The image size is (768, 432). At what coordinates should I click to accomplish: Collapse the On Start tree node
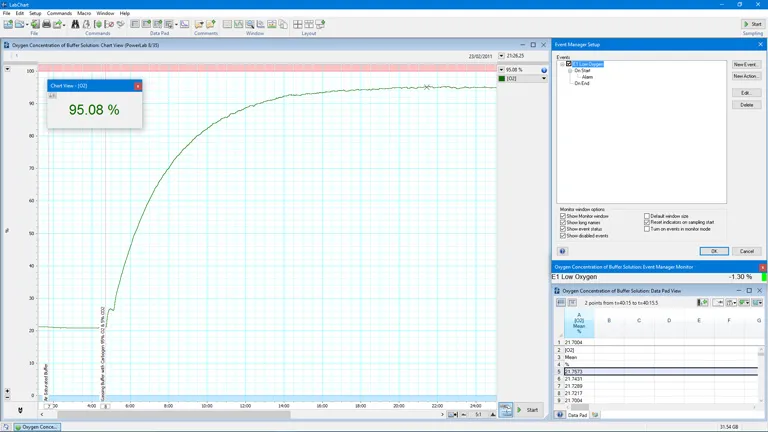pos(570,71)
